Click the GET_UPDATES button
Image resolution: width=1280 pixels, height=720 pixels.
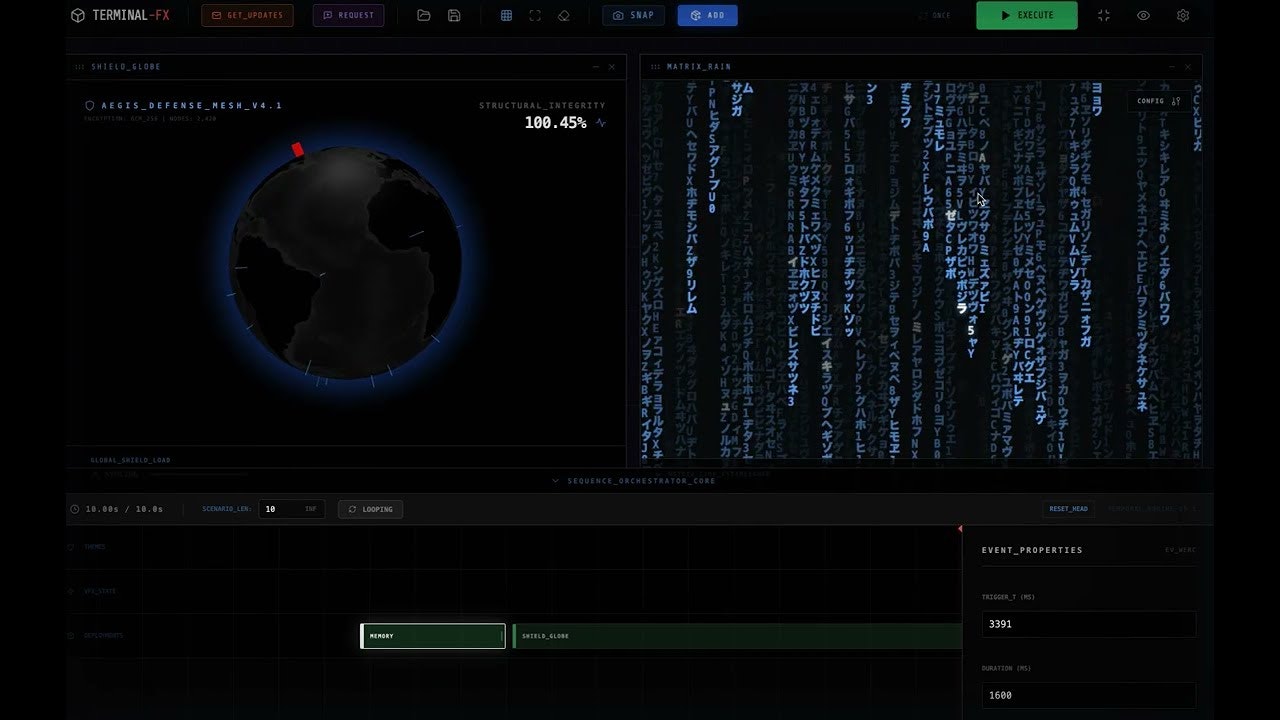(x=247, y=15)
